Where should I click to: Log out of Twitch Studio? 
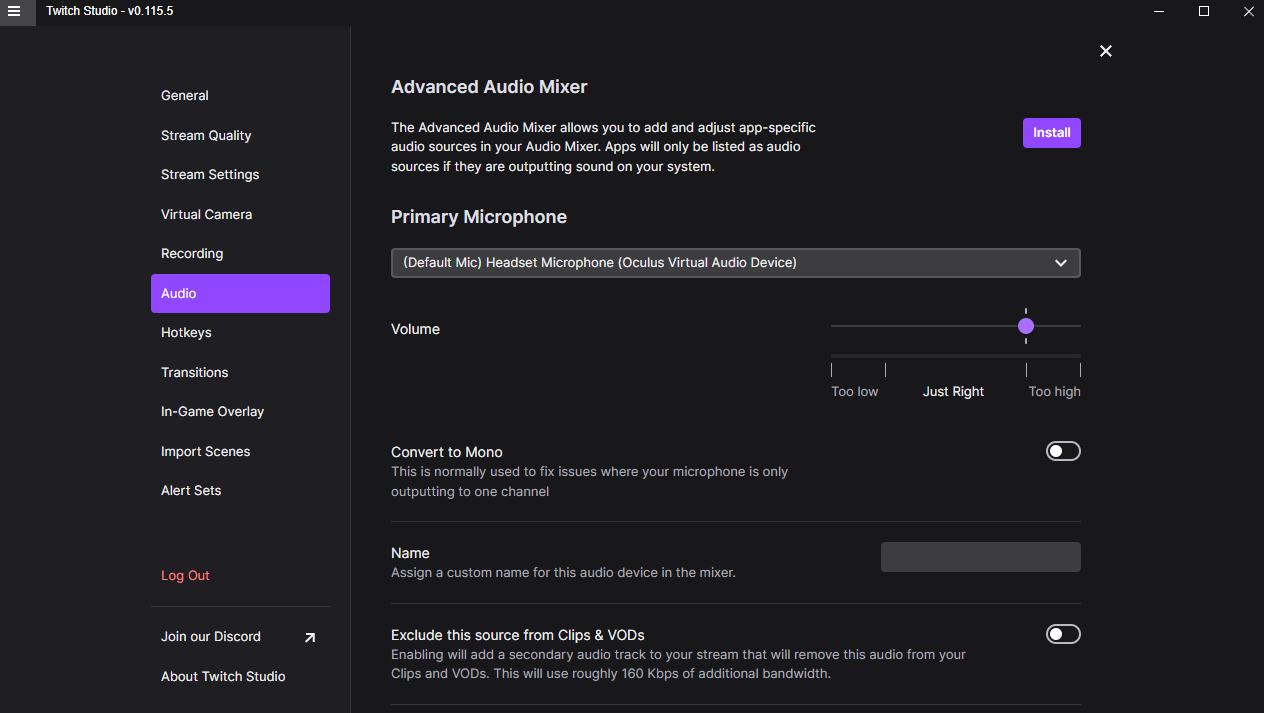point(185,575)
